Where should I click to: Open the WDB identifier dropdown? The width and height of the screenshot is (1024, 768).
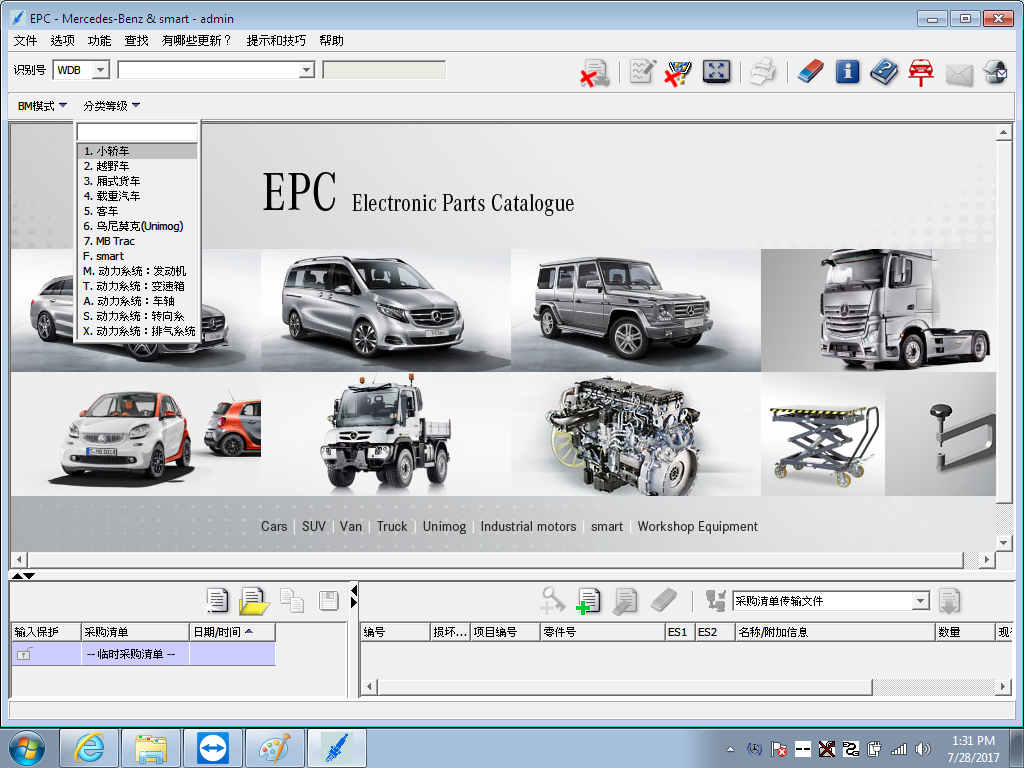pyautogui.click(x=101, y=70)
